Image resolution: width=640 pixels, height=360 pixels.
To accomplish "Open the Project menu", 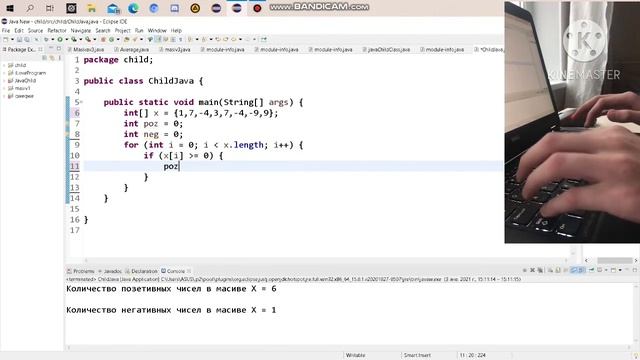I will 122,31.
